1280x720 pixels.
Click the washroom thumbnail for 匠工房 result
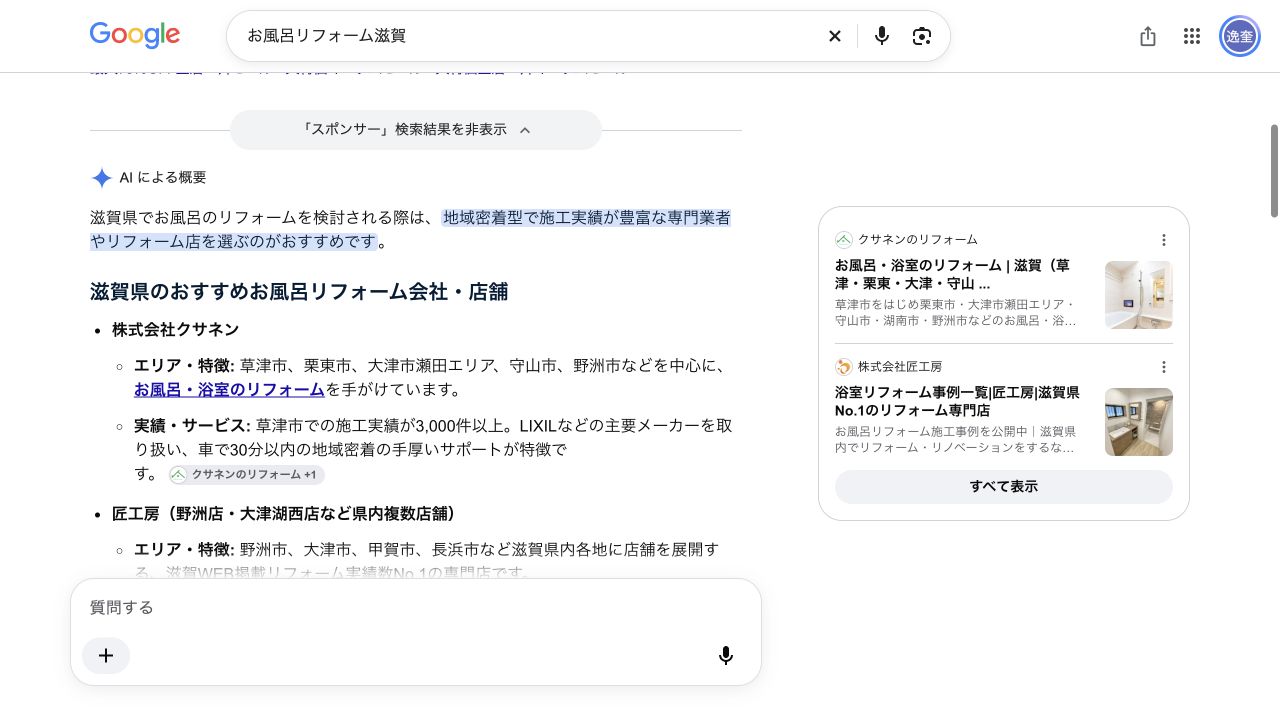[1139, 422]
